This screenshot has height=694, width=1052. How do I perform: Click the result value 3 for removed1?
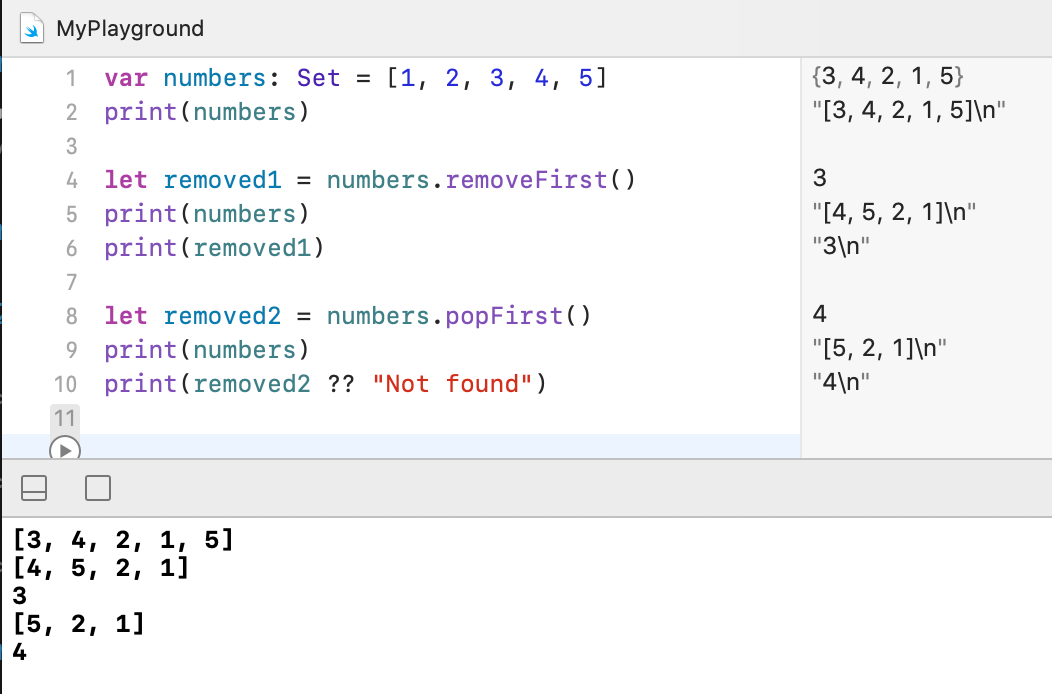pos(821,179)
